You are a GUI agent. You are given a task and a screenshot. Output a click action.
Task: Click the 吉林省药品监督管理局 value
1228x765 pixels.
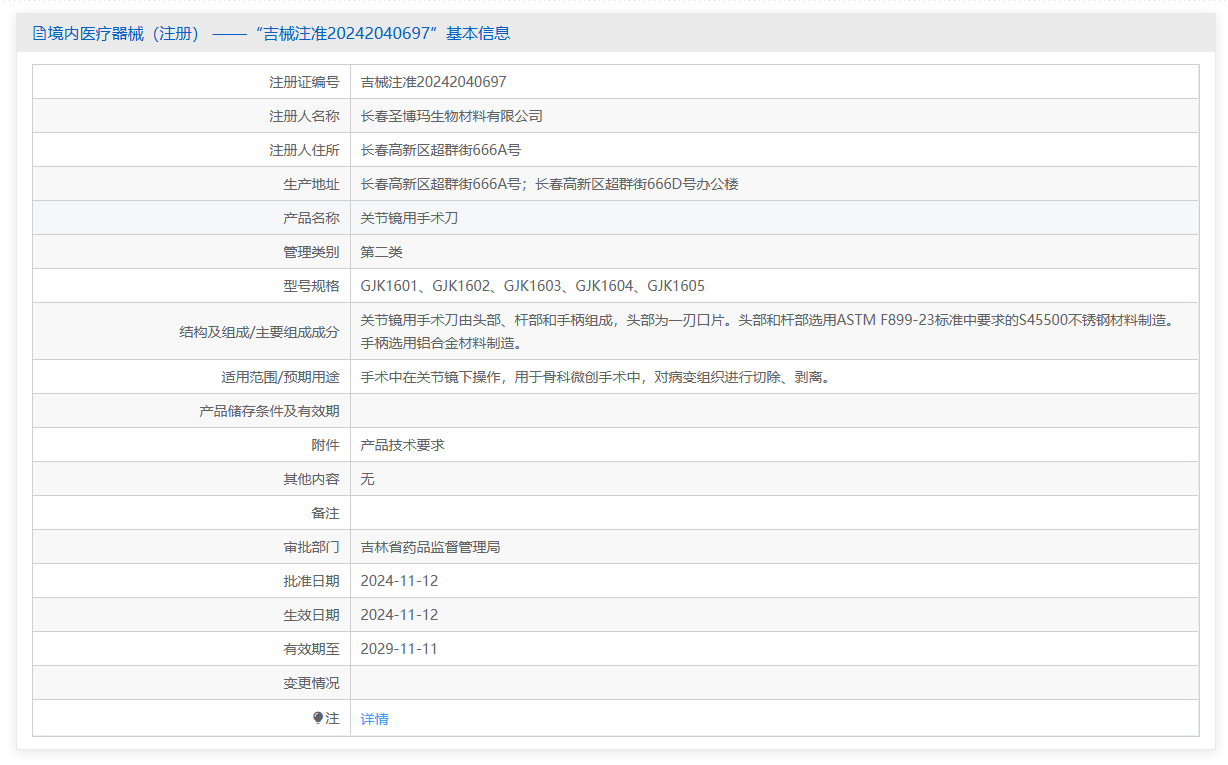(431, 548)
